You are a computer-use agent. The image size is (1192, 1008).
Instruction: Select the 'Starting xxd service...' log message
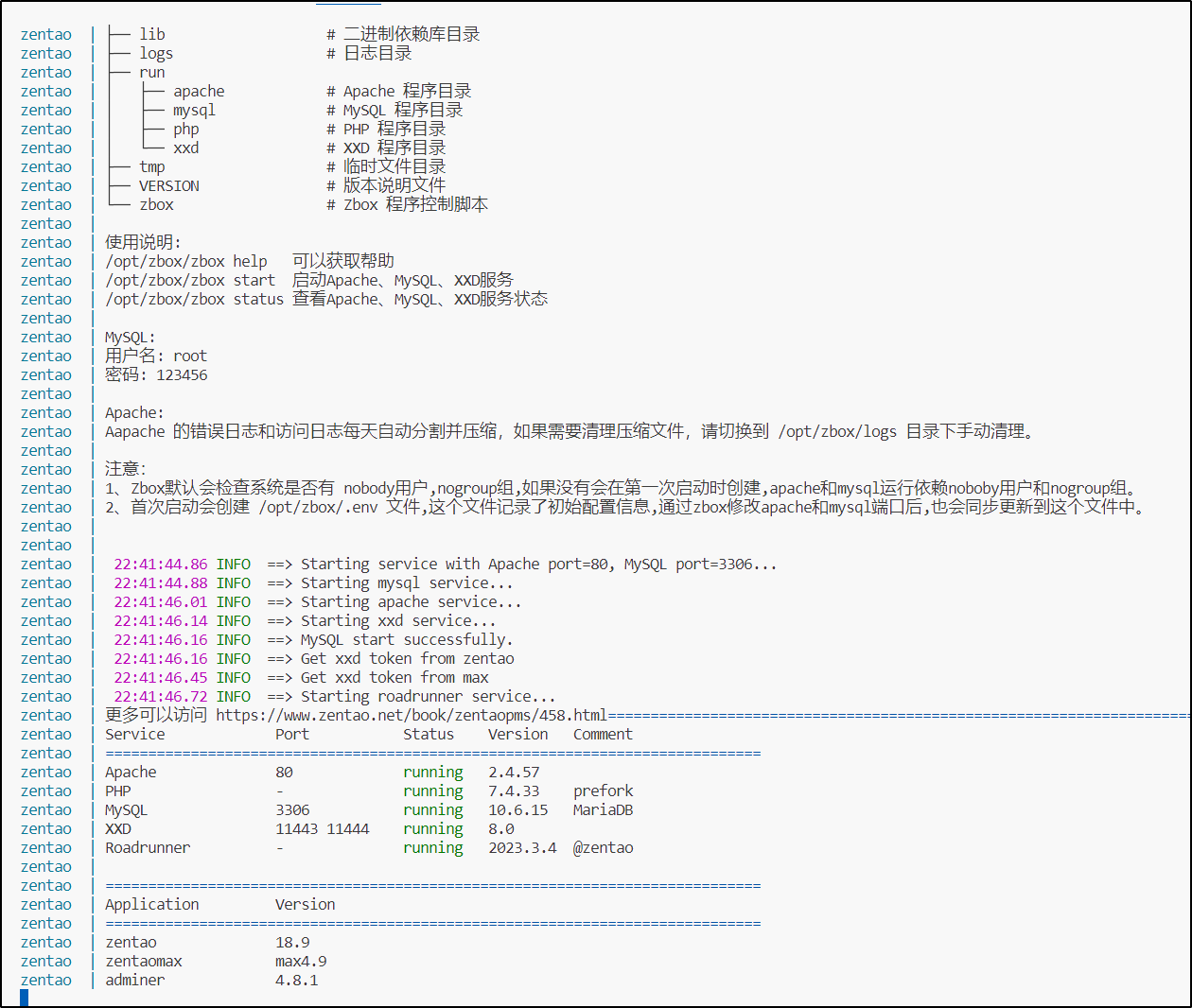(x=399, y=620)
